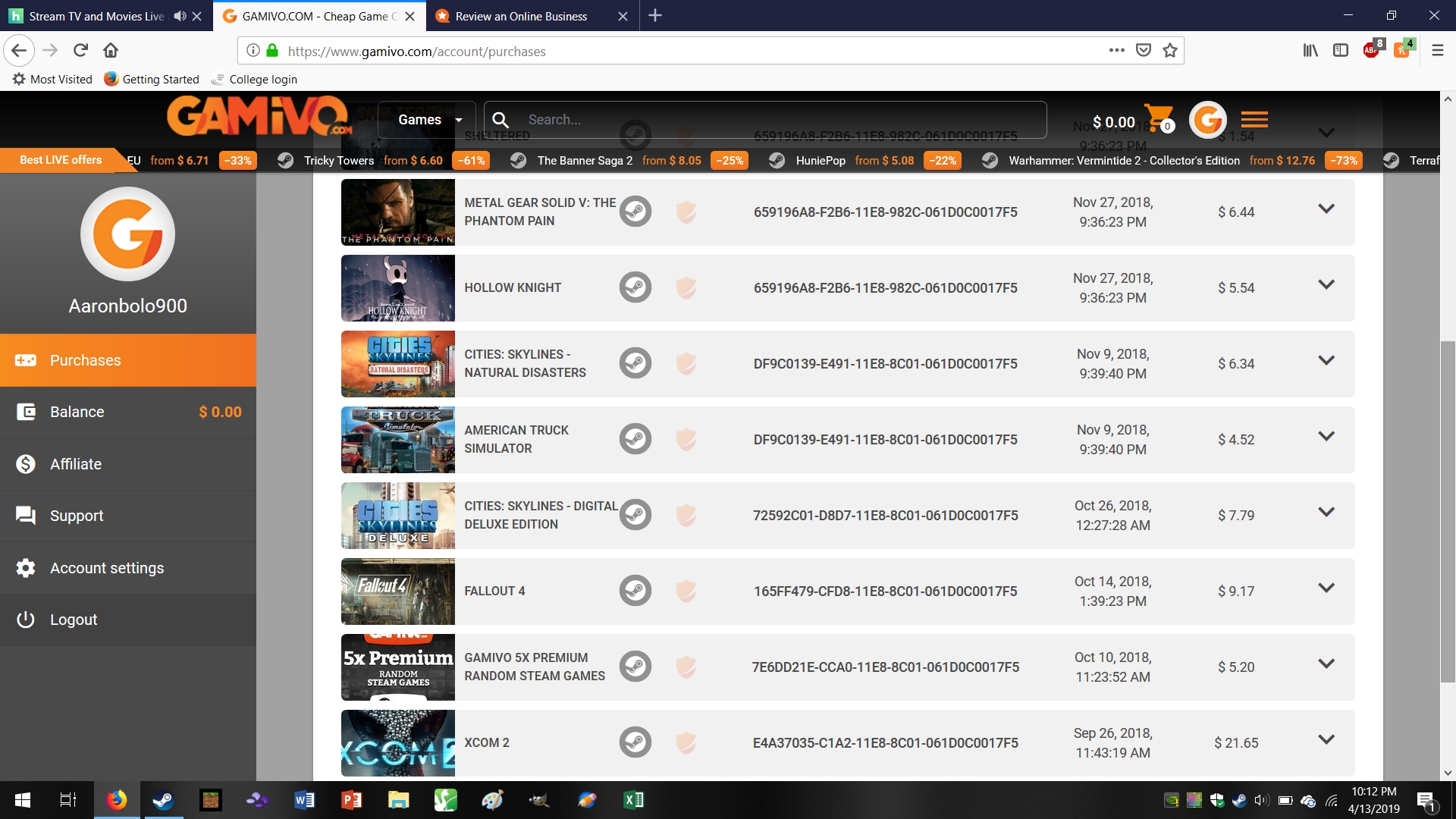The width and height of the screenshot is (1456, 819).
Task: Expand the American Truck Simulator purchase details
Action: [1326, 436]
